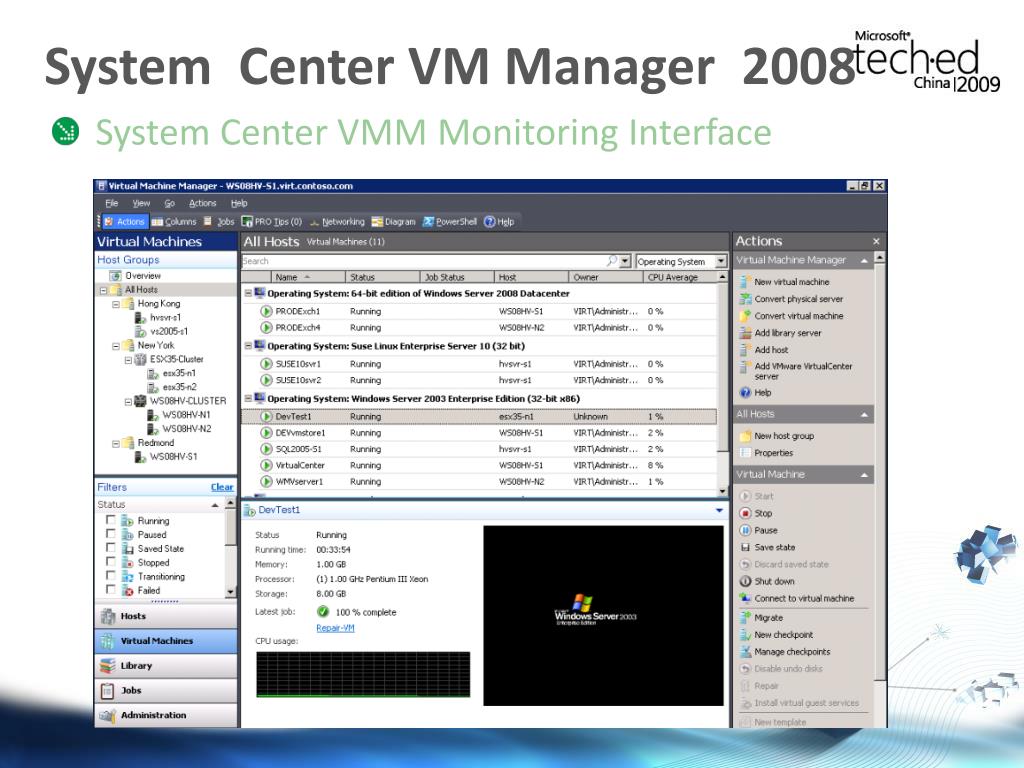Check the Saved State status filter
This screenshot has width=1024, height=768.
tap(110, 548)
